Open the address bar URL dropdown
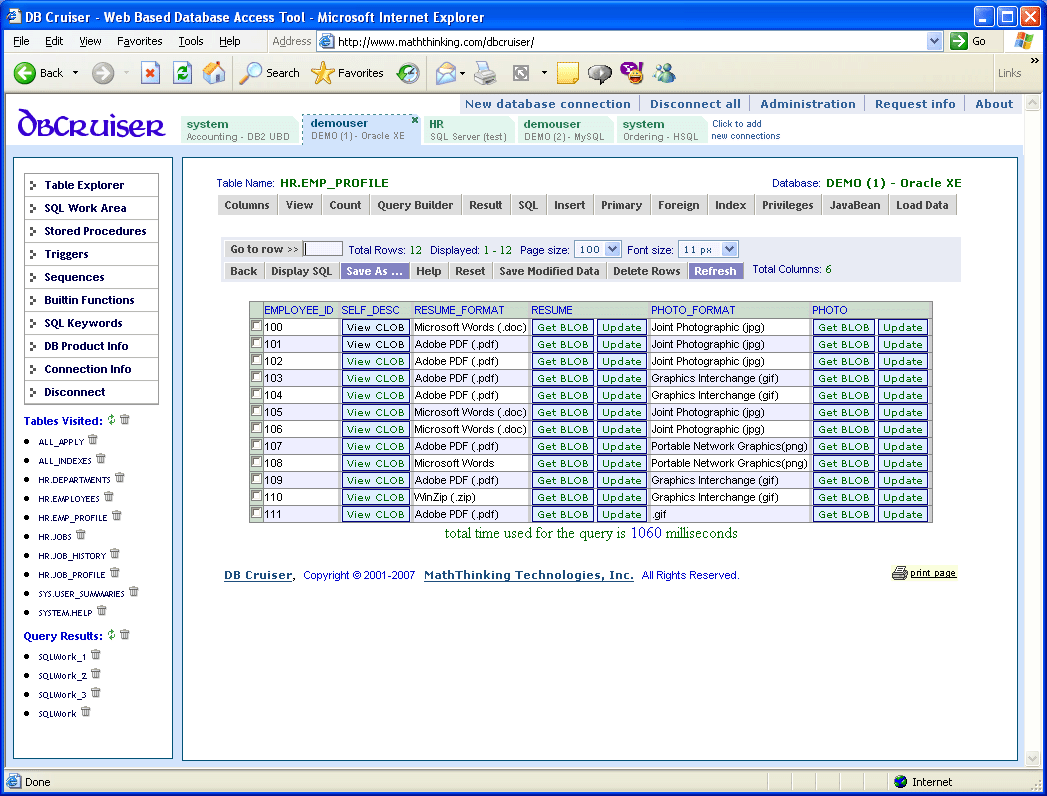Image resolution: width=1047 pixels, height=796 pixels. click(934, 41)
